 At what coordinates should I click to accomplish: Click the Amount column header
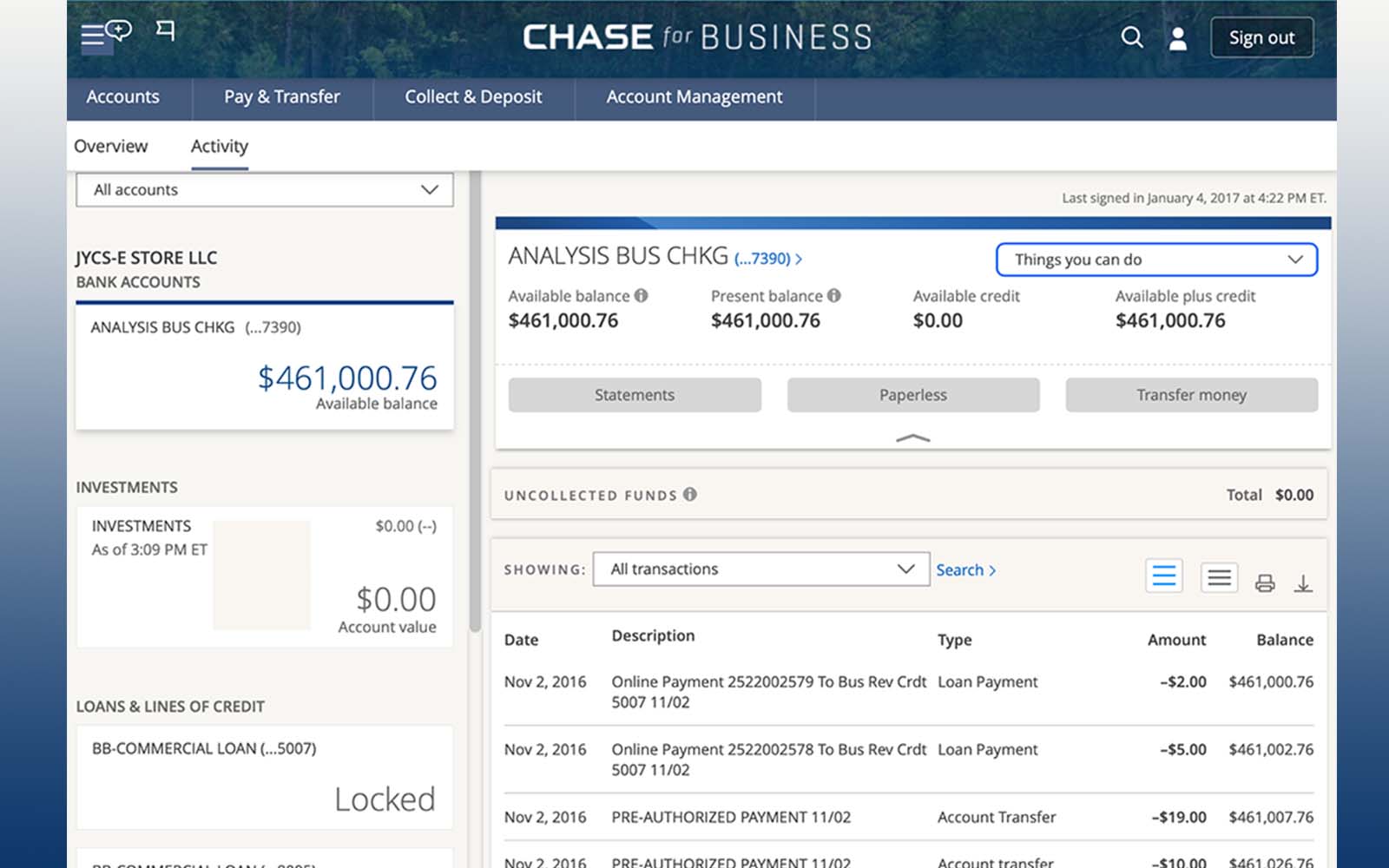[1176, 640]
